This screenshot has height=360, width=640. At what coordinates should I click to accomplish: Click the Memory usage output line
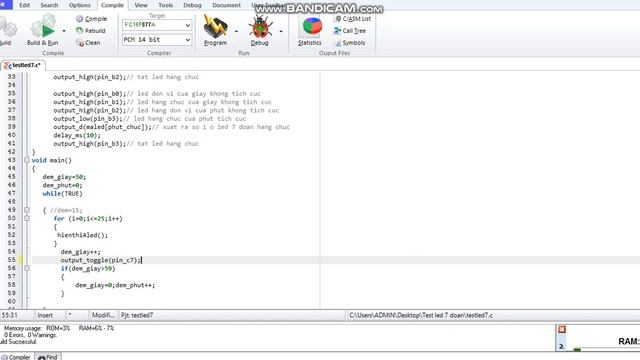coord(59,328)
